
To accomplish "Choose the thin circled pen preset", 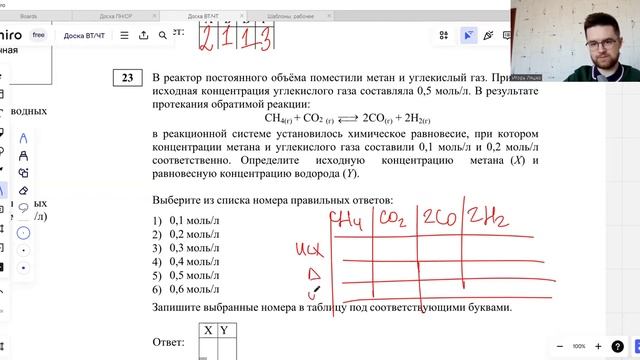I will coord(23,233).
